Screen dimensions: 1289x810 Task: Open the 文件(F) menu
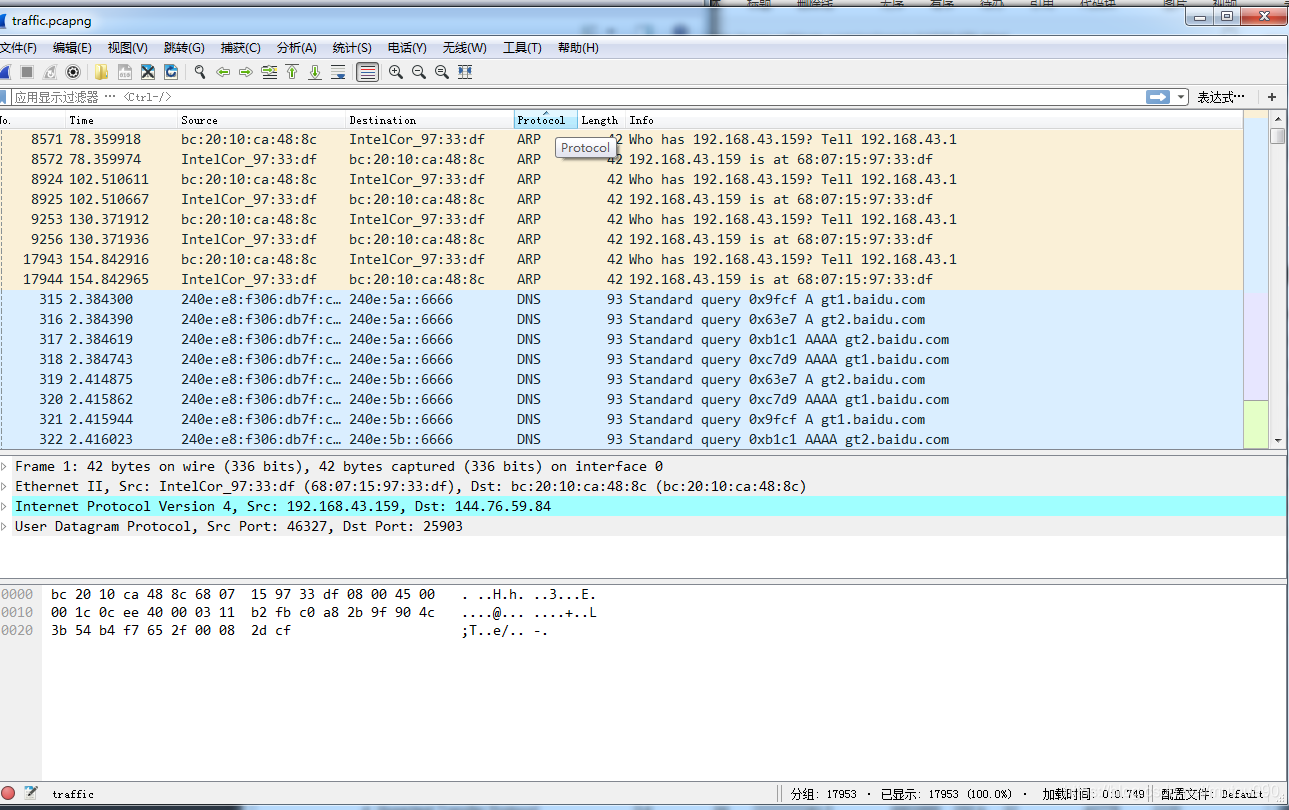point(18,48)
